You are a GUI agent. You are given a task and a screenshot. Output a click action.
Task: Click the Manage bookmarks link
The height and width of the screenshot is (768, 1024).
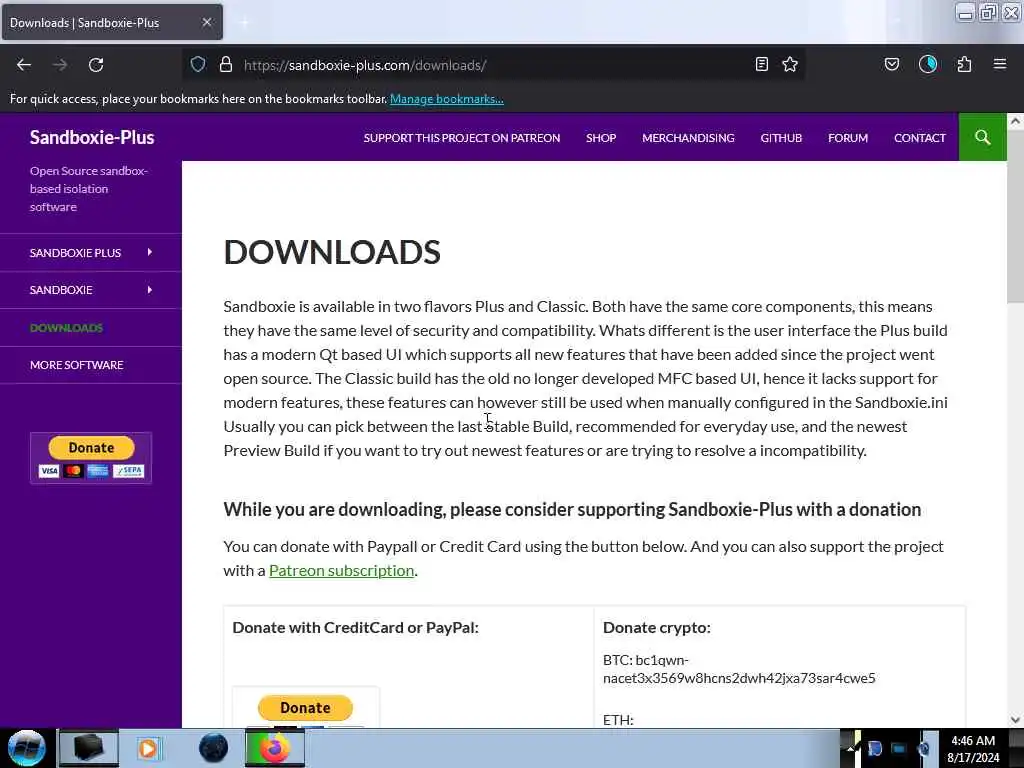pos(447,99)
